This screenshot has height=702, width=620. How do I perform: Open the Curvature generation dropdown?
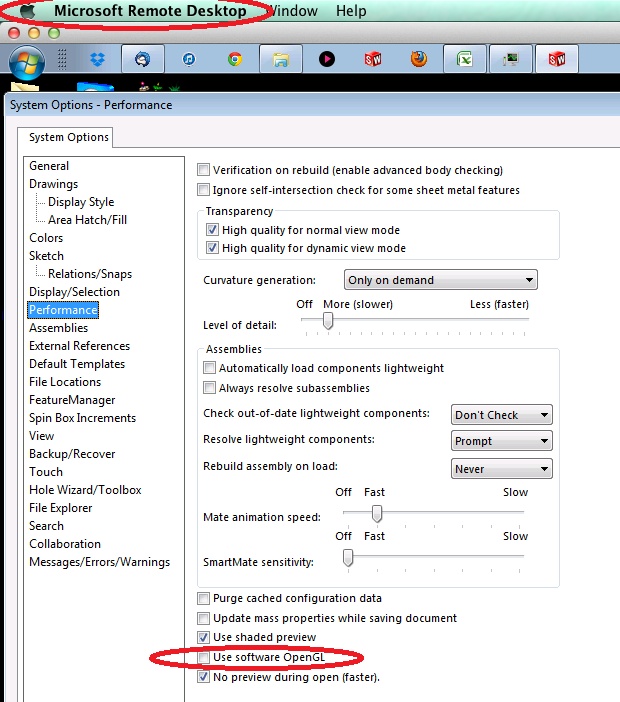[440, 280]
